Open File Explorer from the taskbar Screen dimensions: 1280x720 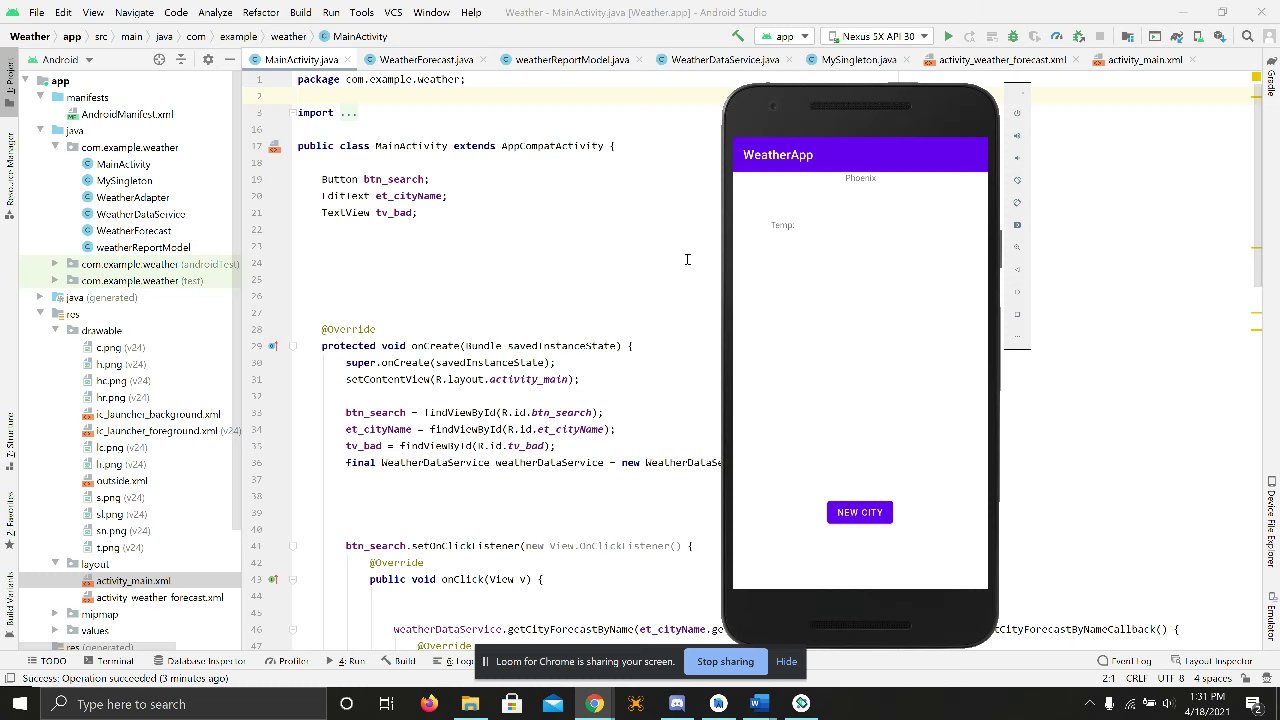click(x=470, y=704)
